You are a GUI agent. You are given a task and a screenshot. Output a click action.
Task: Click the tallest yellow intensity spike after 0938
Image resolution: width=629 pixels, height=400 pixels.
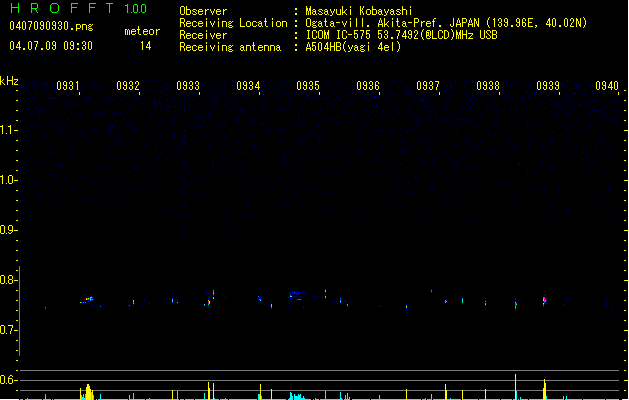515,387
